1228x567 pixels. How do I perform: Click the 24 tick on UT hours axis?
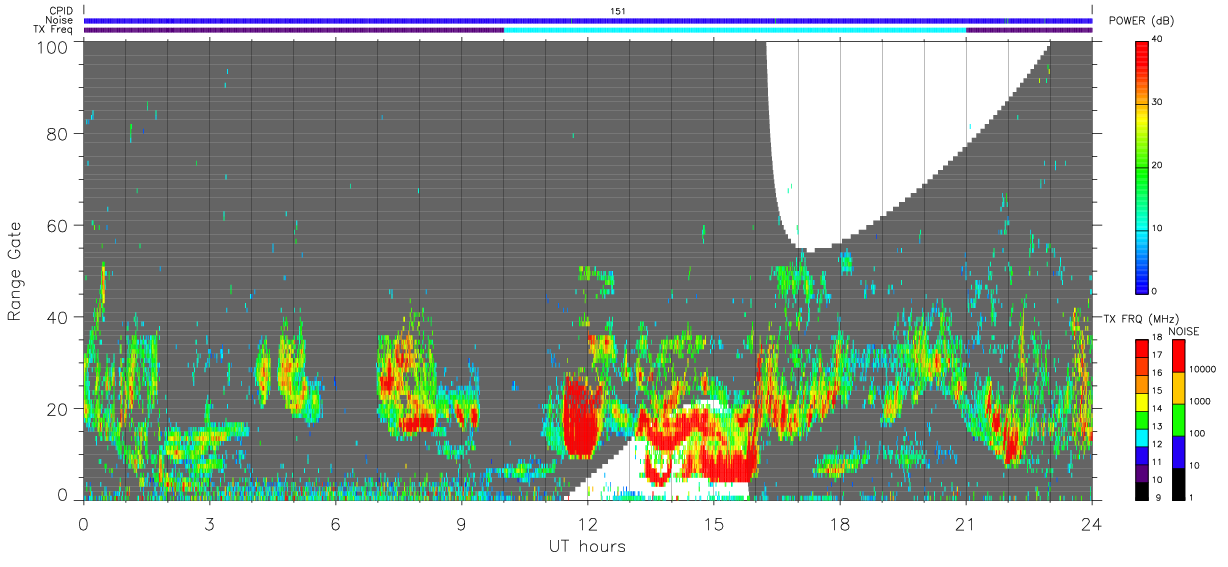coord(1092,523)
